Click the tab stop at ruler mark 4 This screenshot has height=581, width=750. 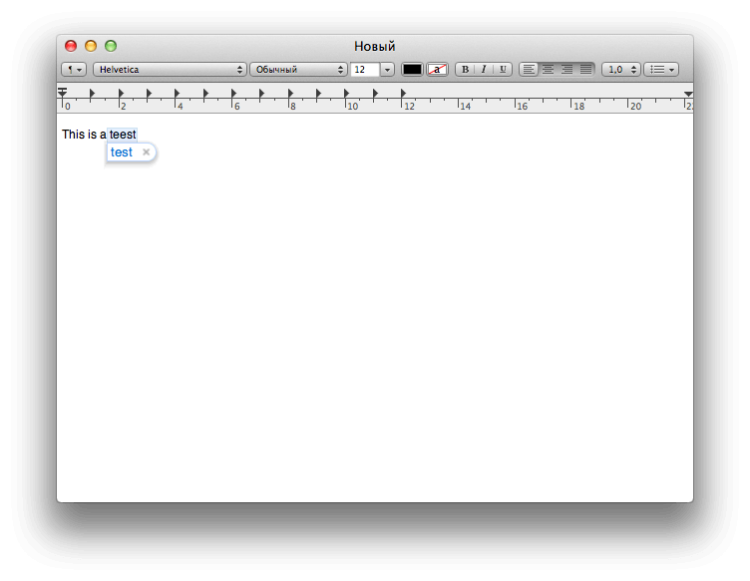(177, 93)
